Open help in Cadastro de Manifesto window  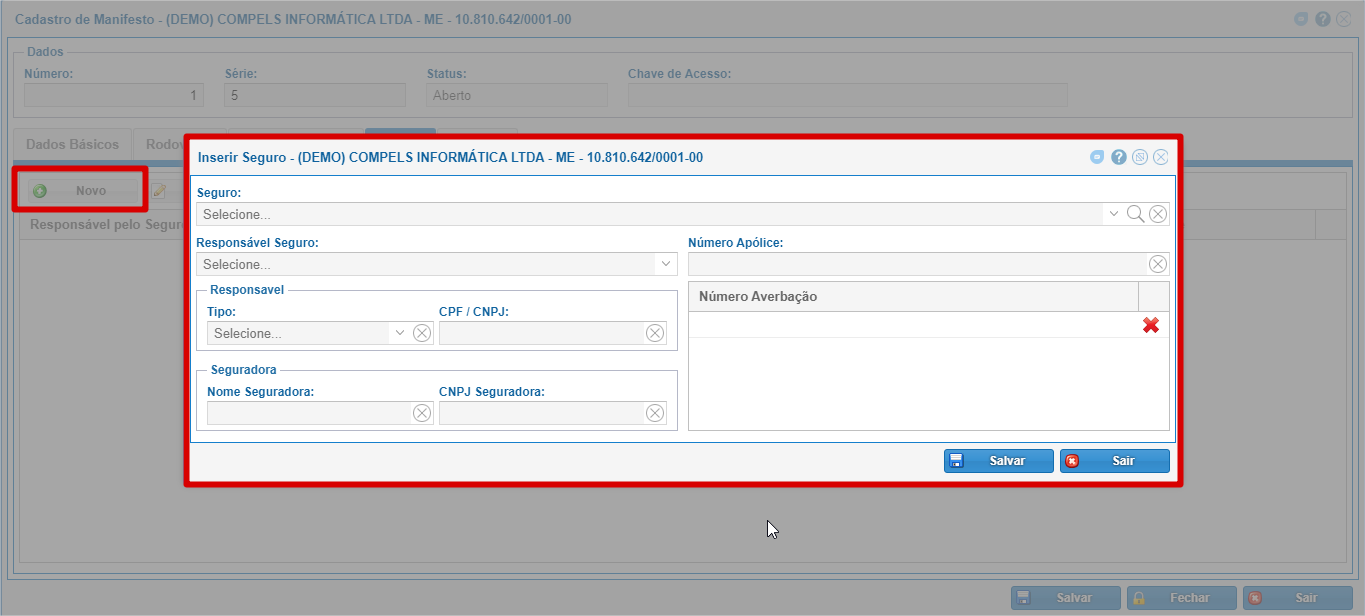tap(1322, 19)
